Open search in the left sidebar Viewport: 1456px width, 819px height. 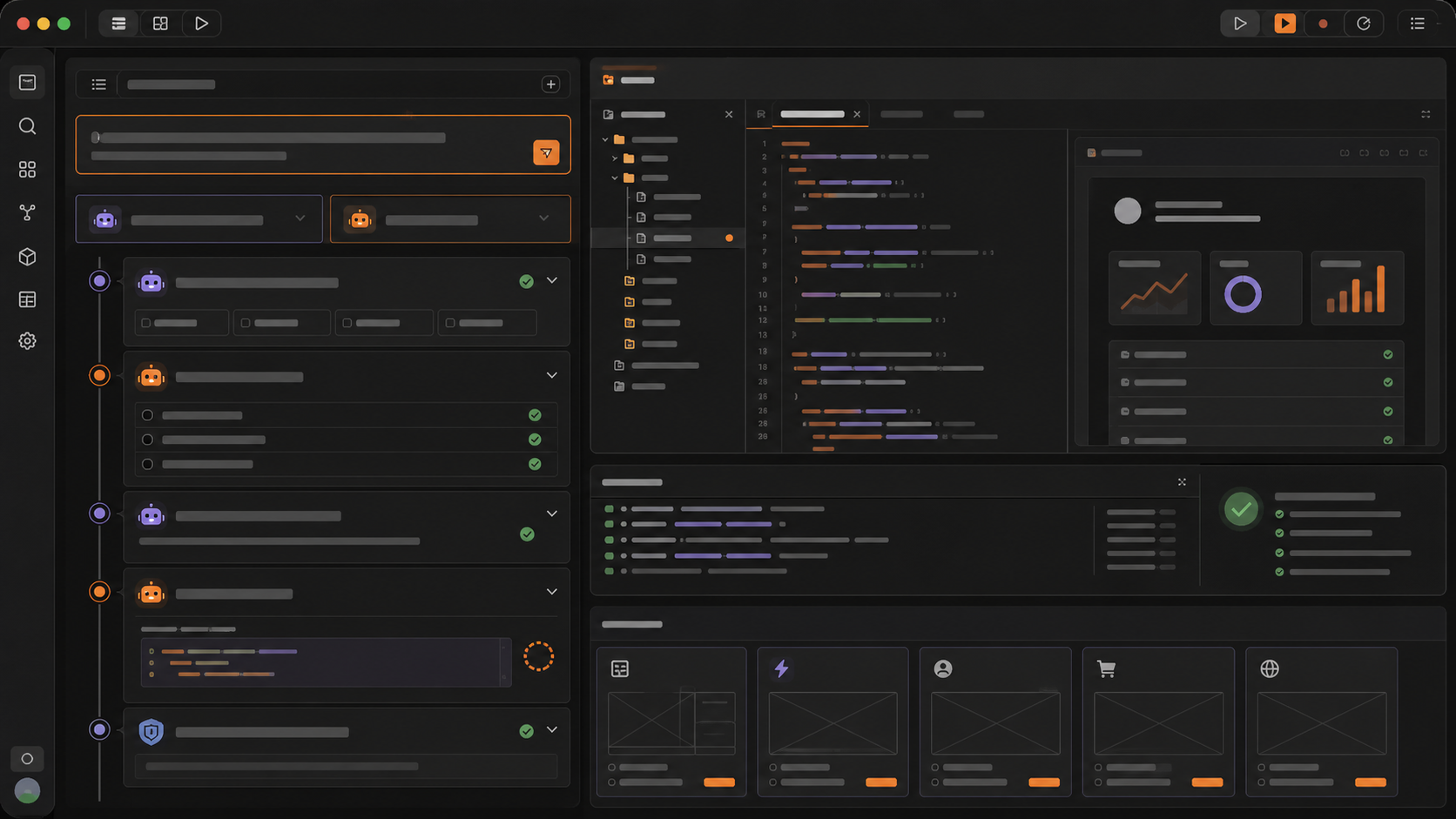[x=27, y=126]
